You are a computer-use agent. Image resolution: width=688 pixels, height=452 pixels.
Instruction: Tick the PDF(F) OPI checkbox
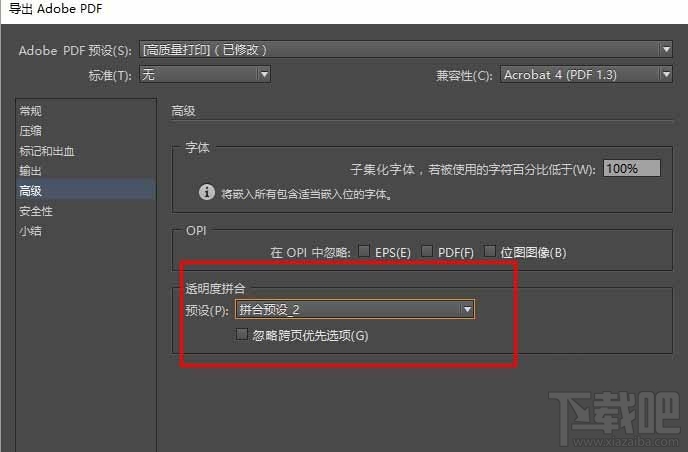[x=426, y=251]
